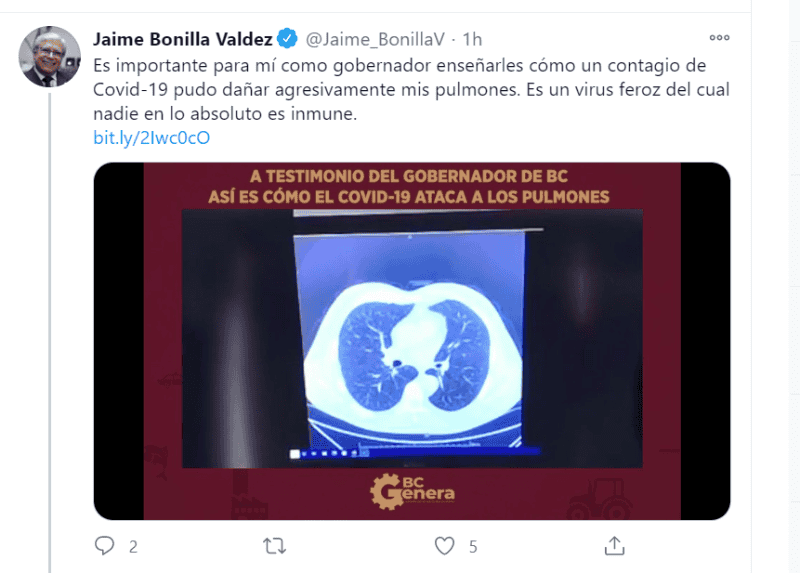Open the three-dot more options menu
This screenshot has width=800, height=573.
[719, 38]
